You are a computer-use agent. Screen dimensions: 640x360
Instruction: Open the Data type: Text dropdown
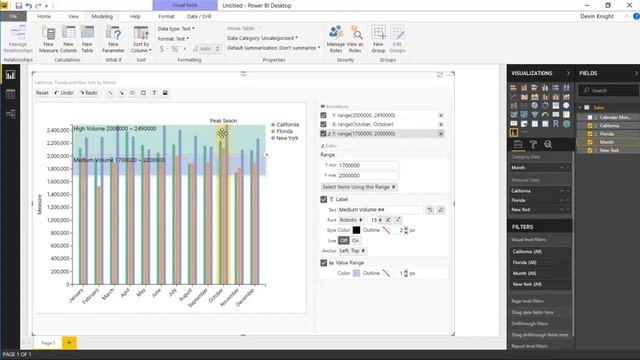pos(176,29)
